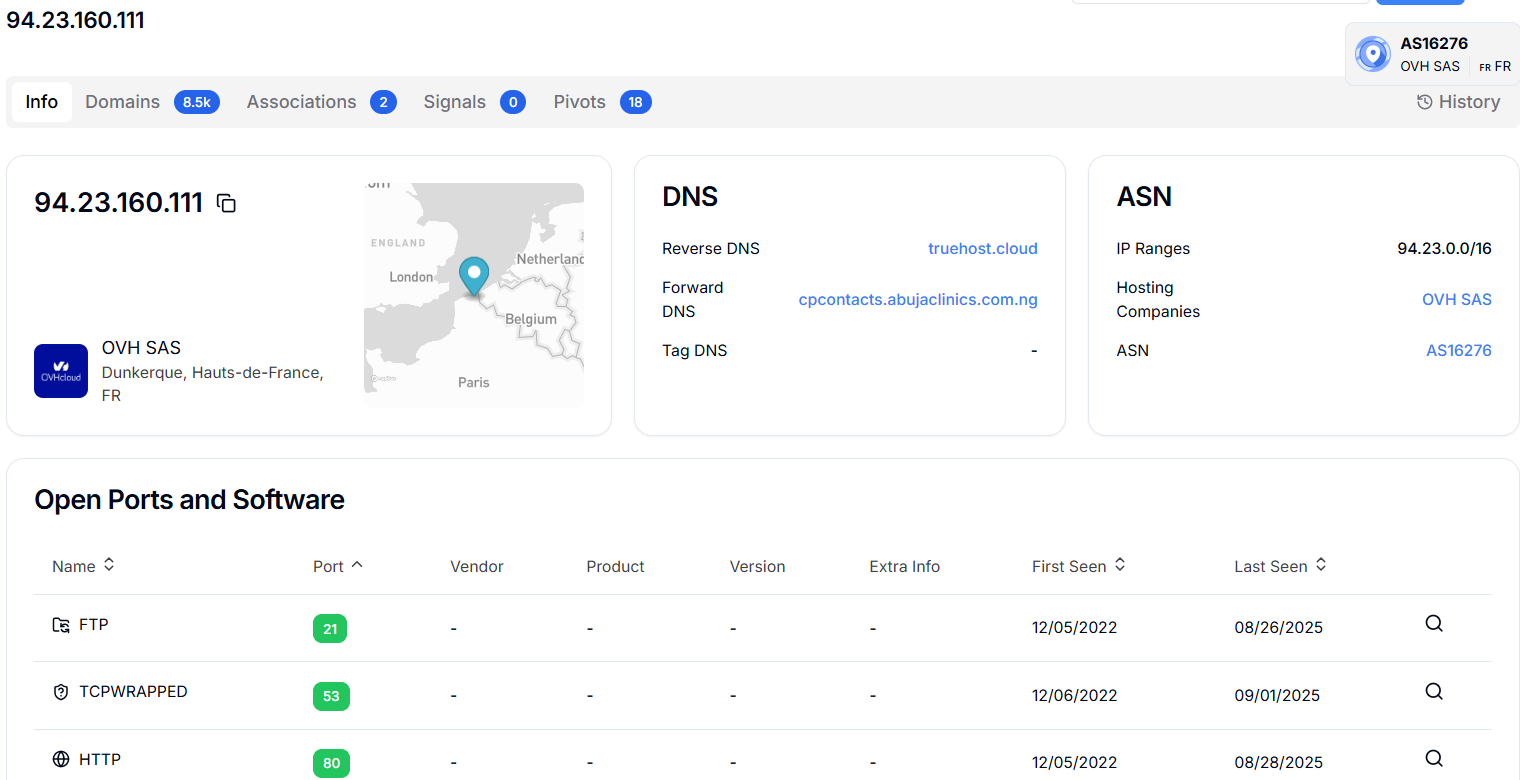Sort the table by Port
The width and height of the screenshot is (1520, 780).
pyautogui.click(x=338, y=566)
